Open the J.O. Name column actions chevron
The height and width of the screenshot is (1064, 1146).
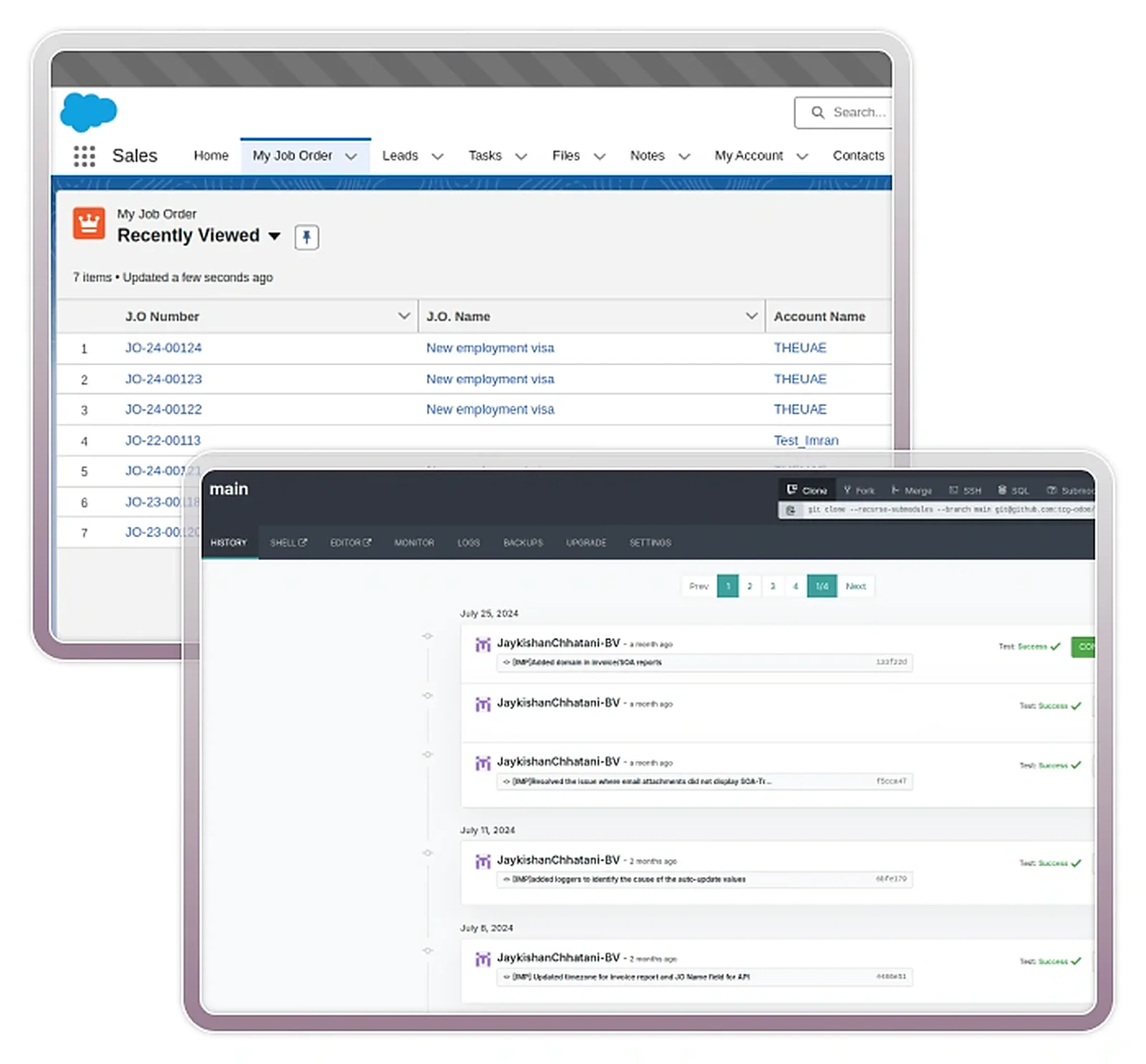coord(751,316)
